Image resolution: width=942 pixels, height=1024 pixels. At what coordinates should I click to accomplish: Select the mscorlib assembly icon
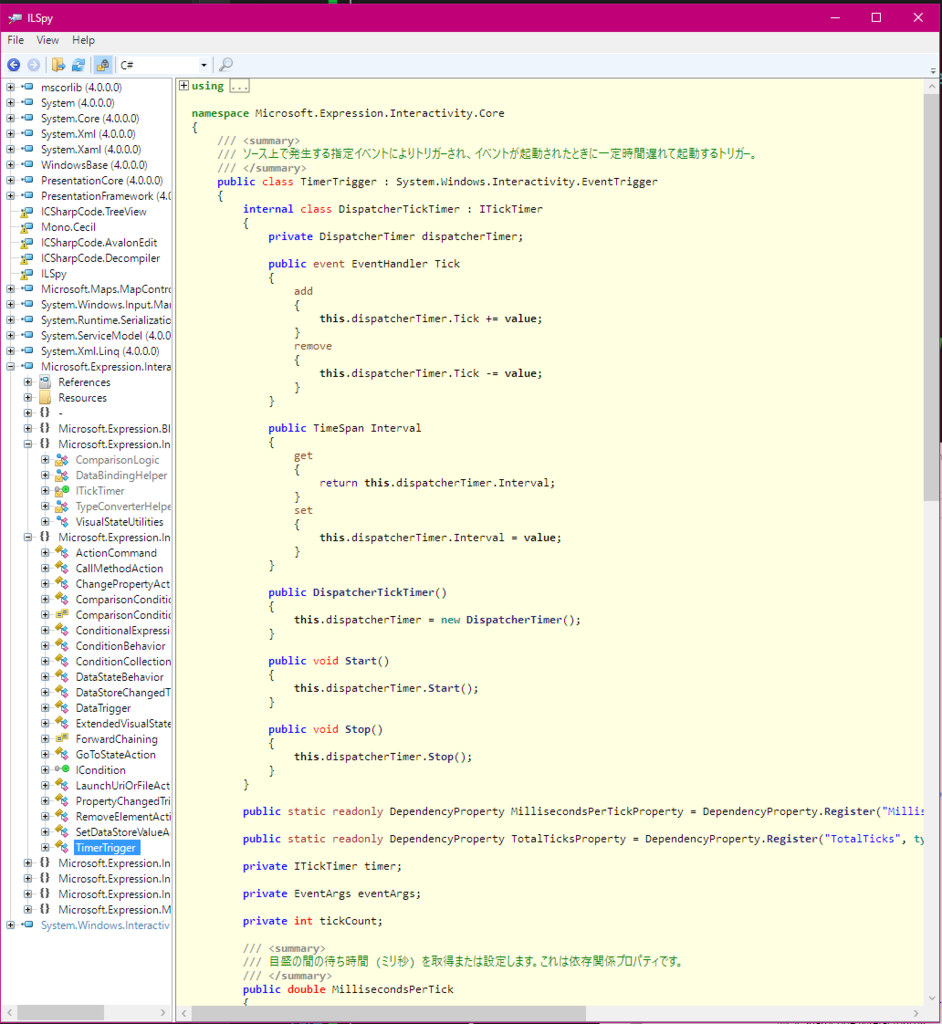[x=27, y=87]
